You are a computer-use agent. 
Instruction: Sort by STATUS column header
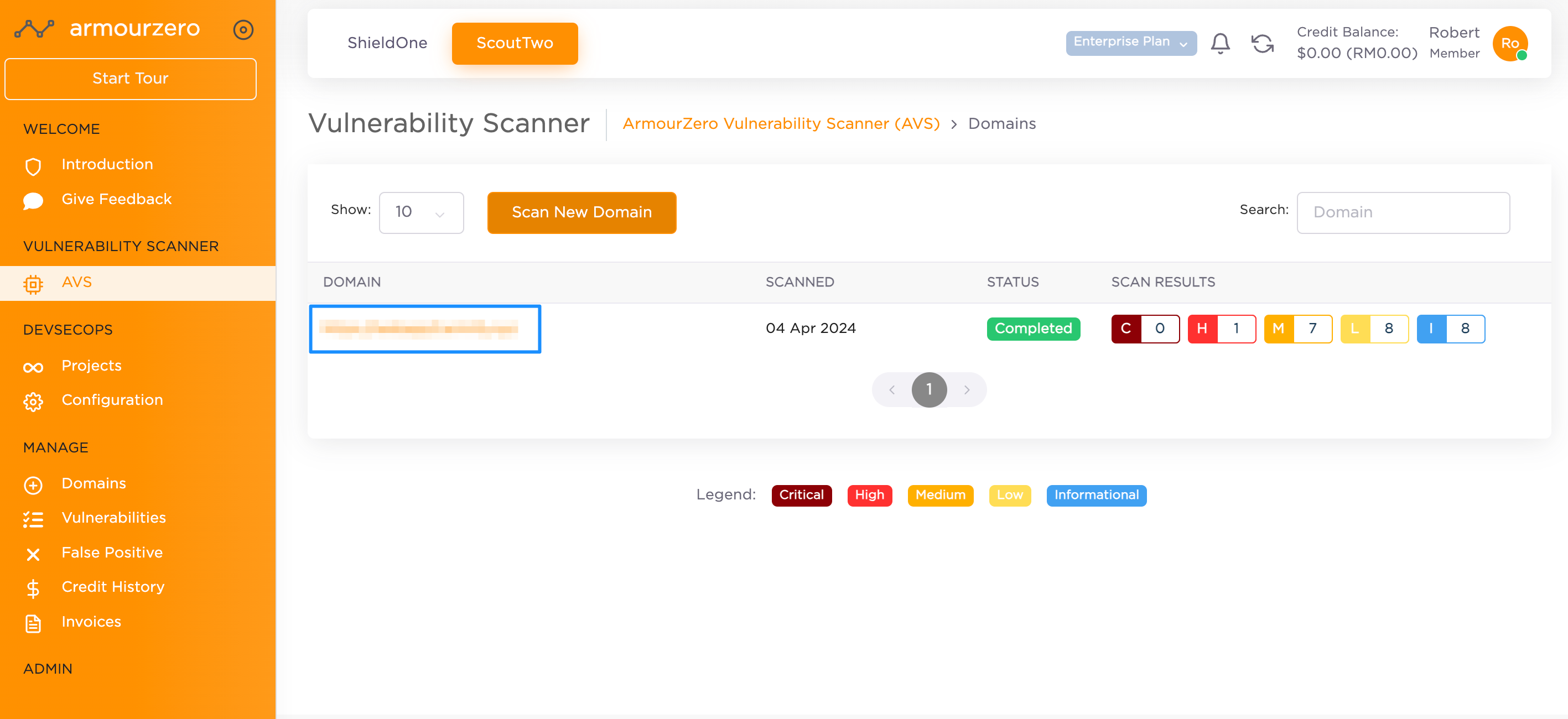pos(1013,283)
